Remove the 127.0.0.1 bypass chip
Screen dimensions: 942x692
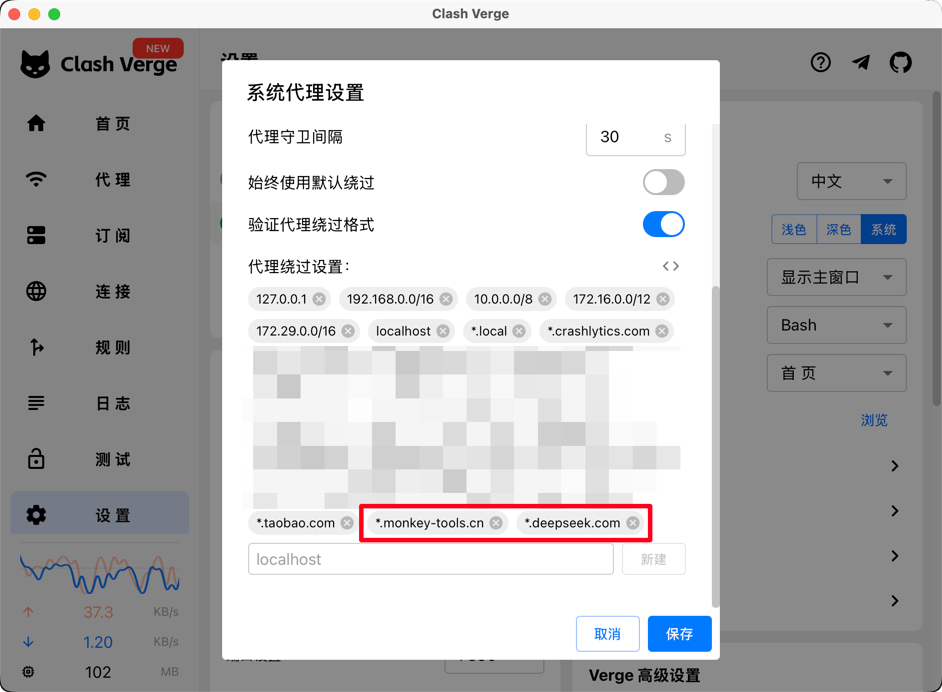319,299
